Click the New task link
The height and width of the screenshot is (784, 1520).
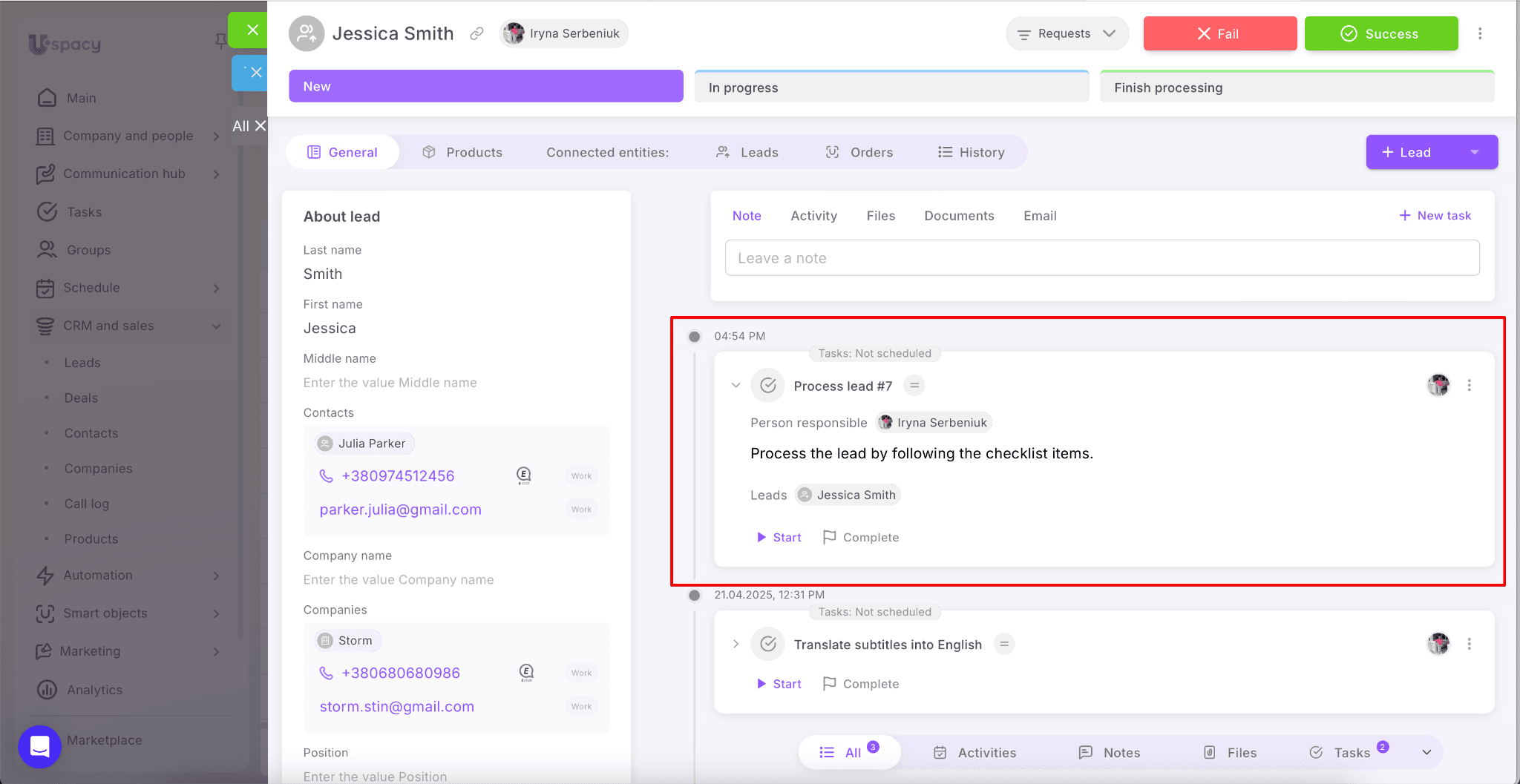pos(1435,215)
